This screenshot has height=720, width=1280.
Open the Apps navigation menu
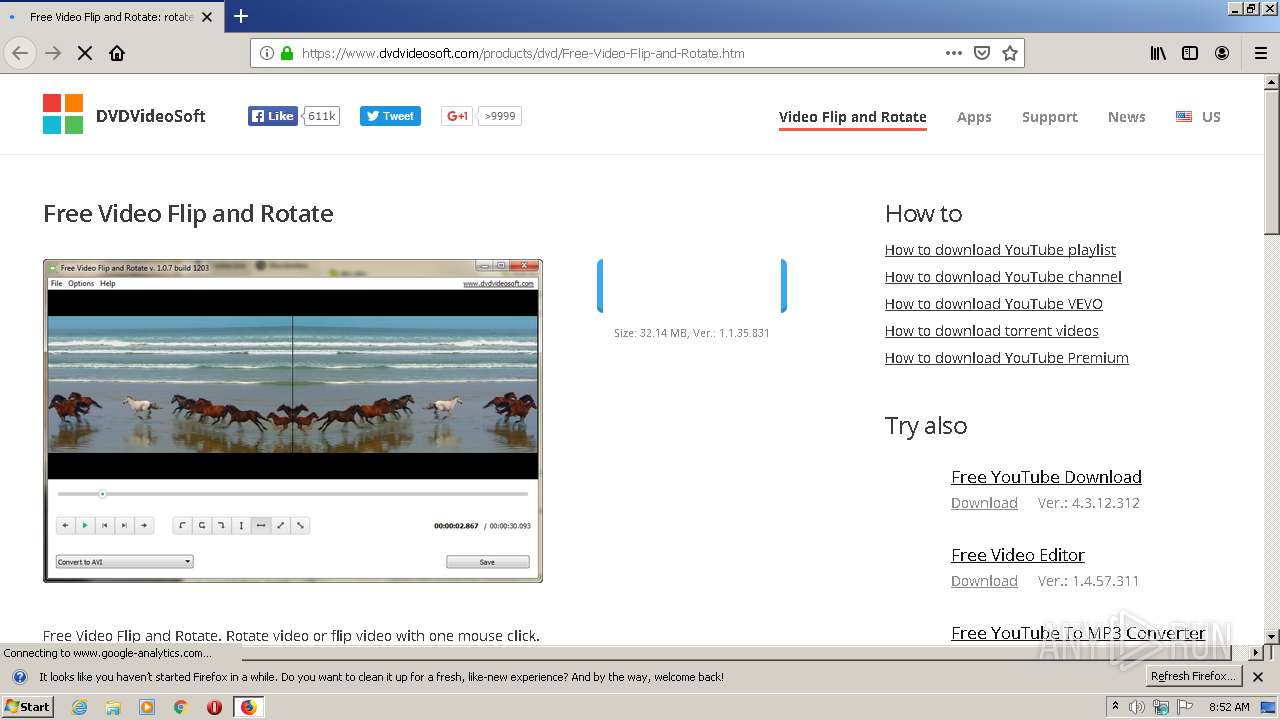click(x=974, y=117)
